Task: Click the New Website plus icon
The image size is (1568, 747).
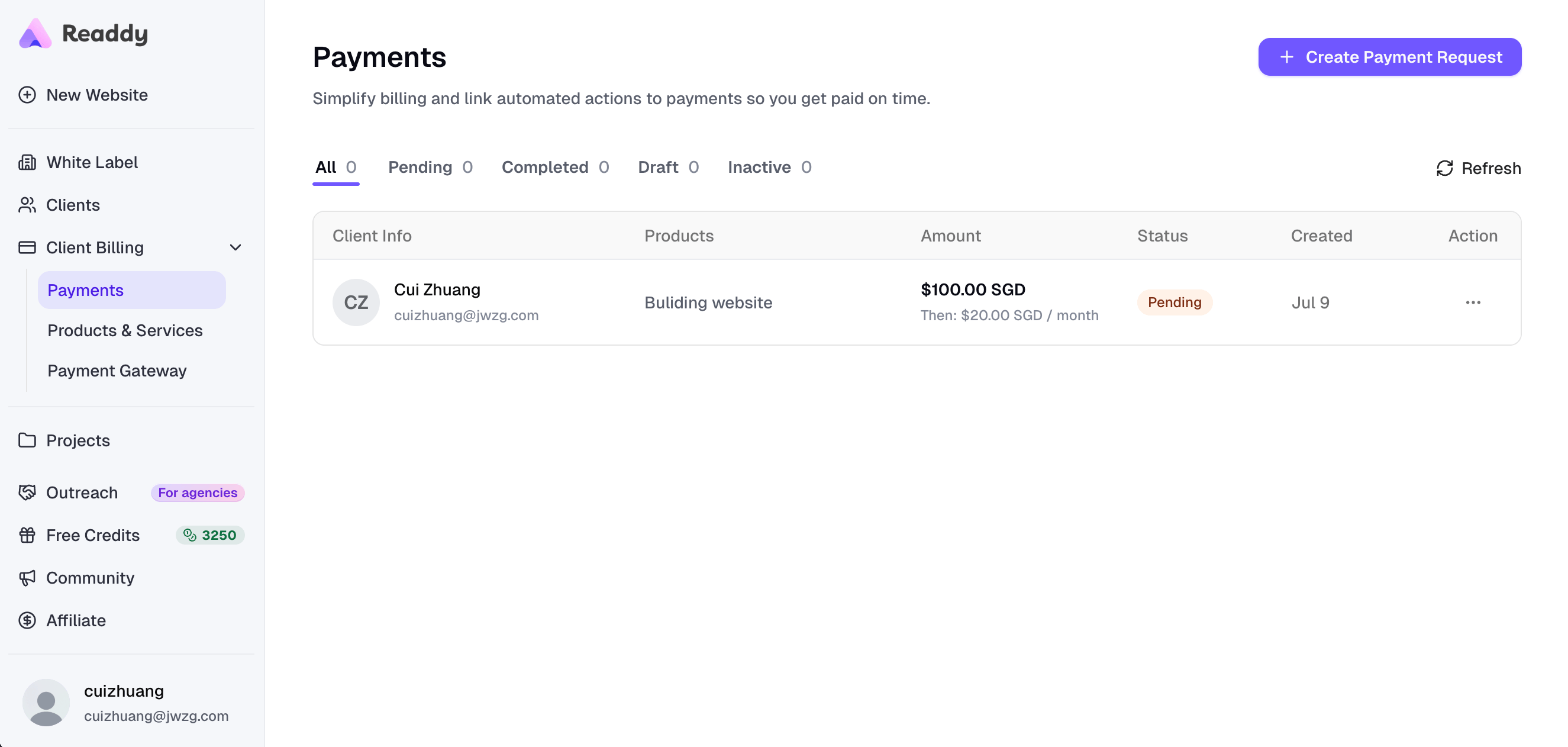Action: (27, 95)
